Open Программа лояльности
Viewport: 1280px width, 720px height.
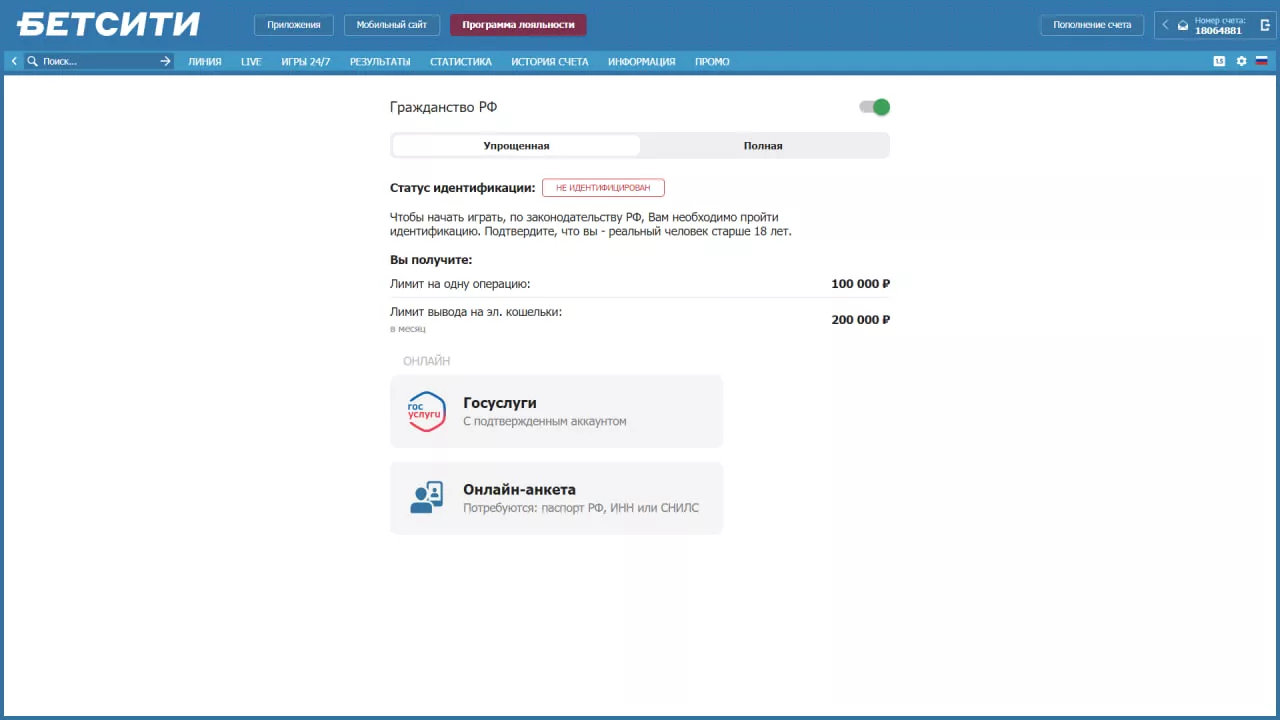coord(517,24)
